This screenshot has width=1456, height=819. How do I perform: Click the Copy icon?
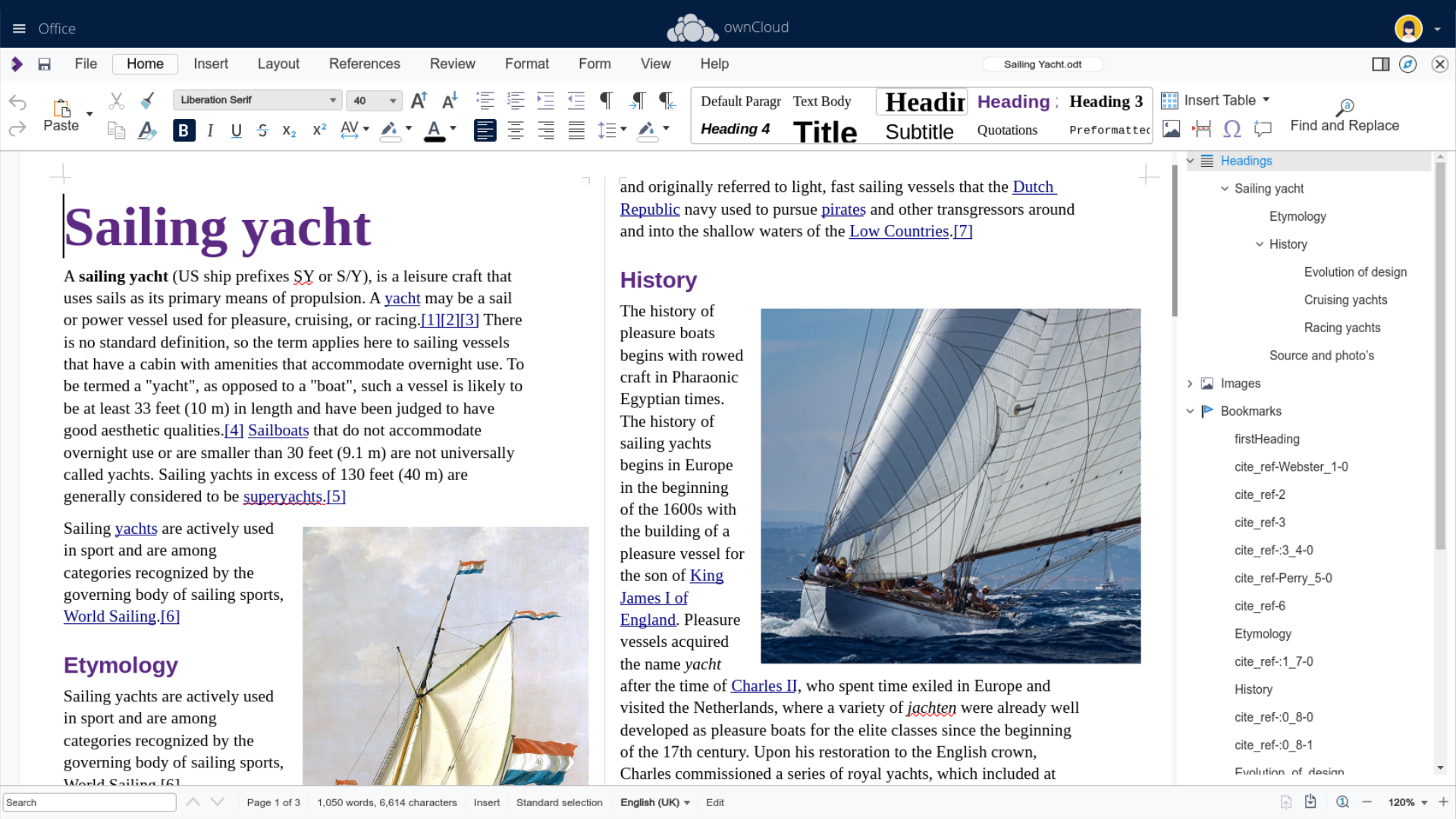116,130
